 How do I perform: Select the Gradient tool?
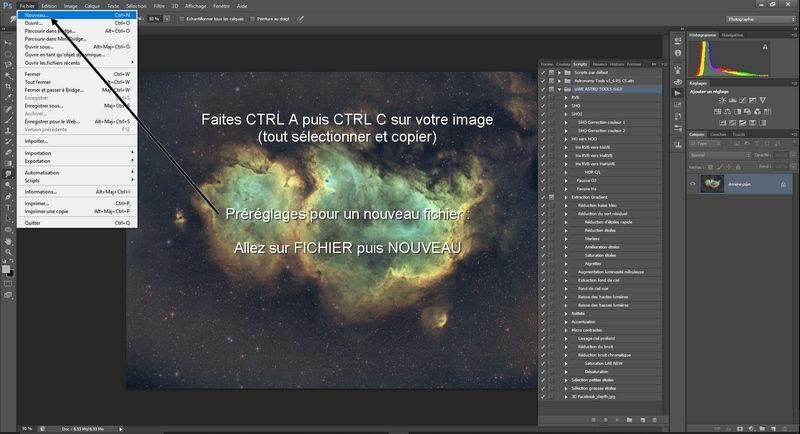pos(8,163)
